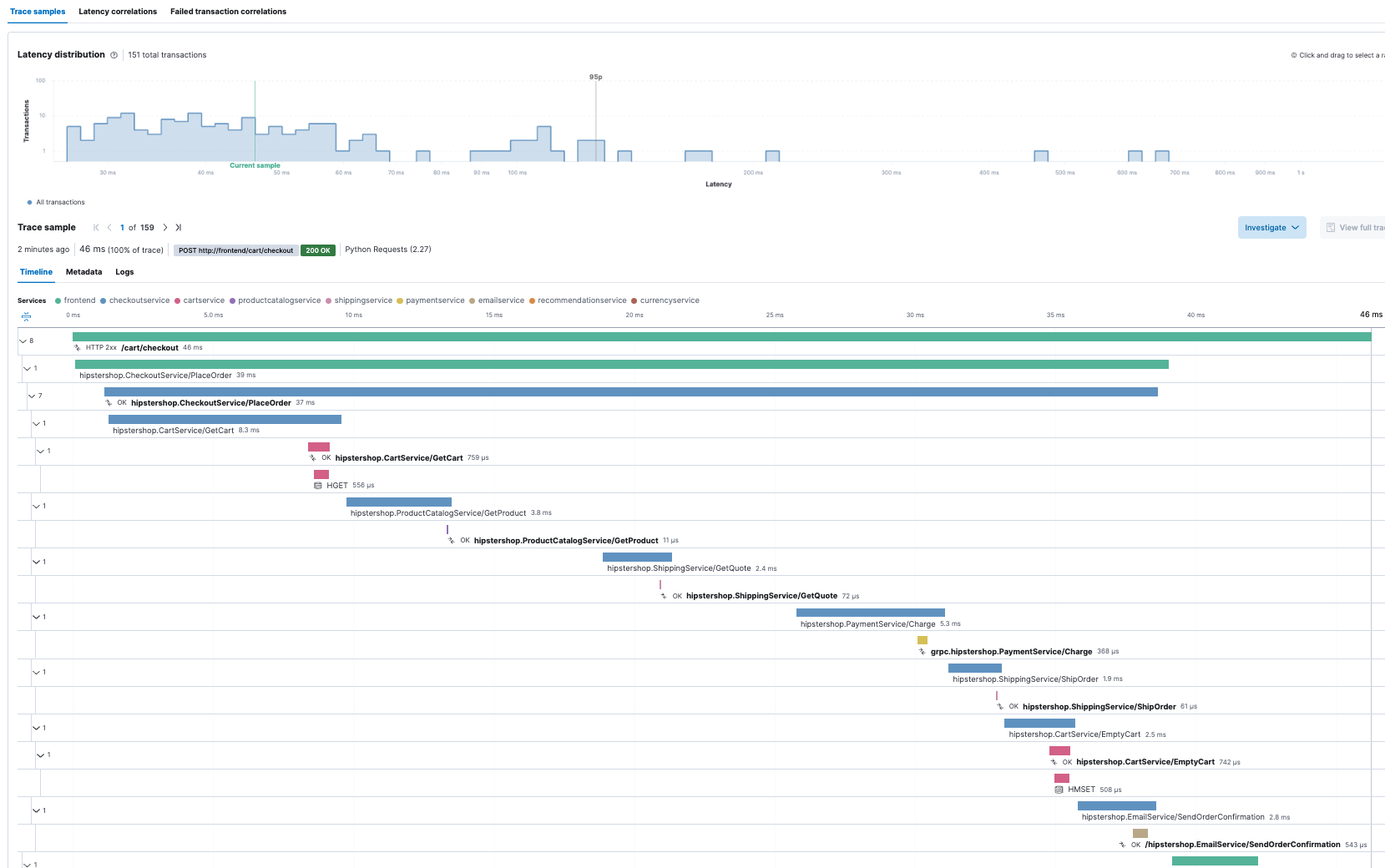Open the Investigate dropdown
This screenshot has width=1385, height=868.
(1271, 228)
